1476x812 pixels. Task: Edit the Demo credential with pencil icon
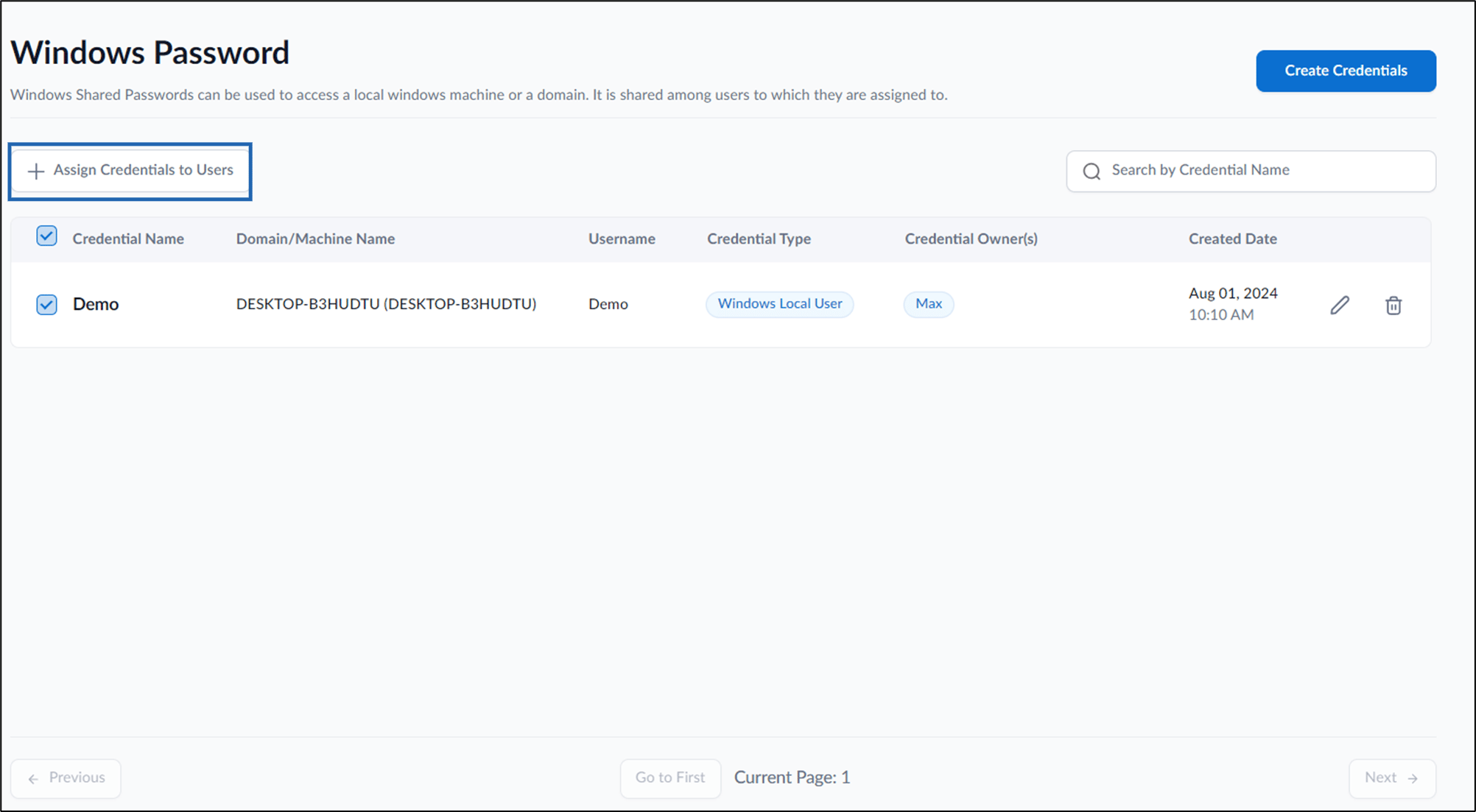(x=1340, y=305)
